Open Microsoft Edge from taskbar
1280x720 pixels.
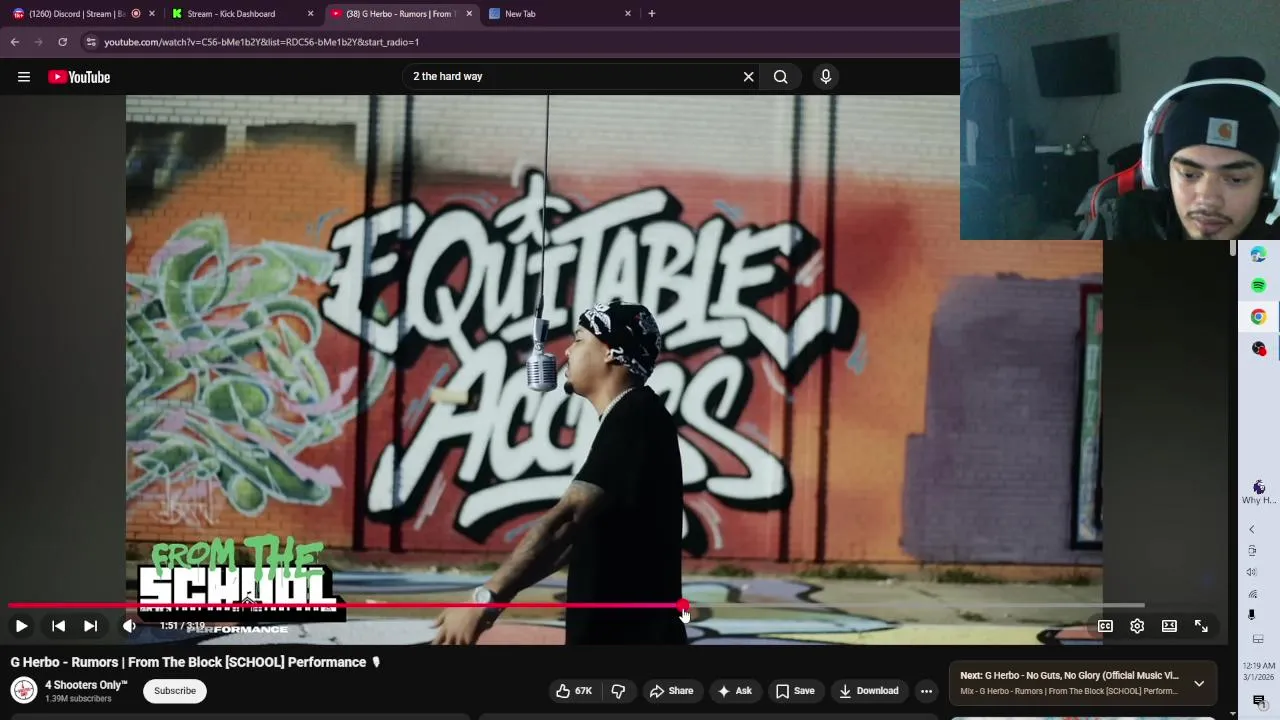point(1259,254)
